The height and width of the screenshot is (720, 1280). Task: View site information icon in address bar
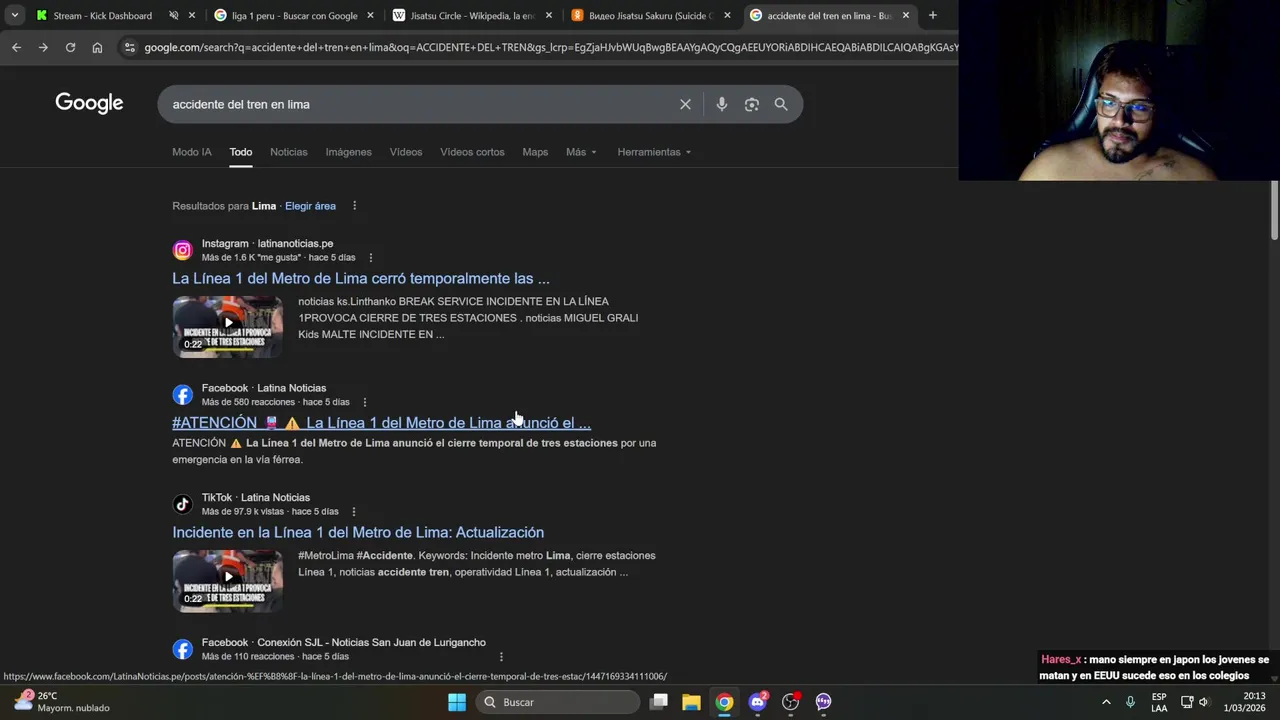coord(129,47)
